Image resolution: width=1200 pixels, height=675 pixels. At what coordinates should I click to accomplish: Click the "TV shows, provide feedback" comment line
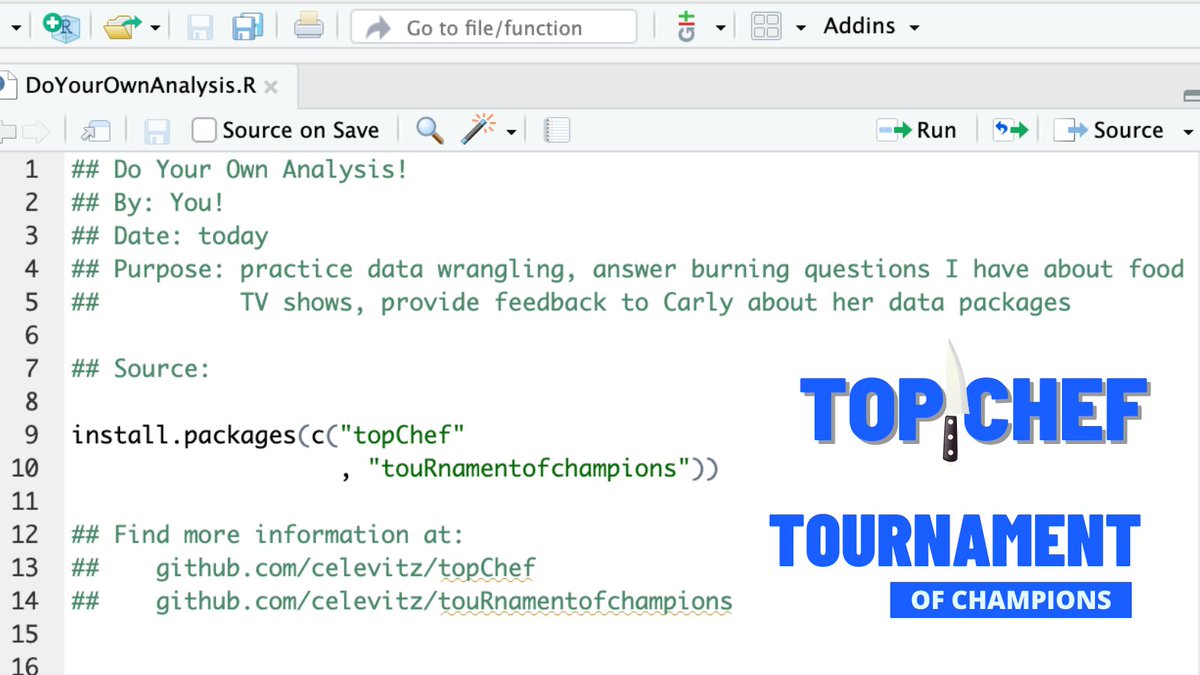[571, 302]
